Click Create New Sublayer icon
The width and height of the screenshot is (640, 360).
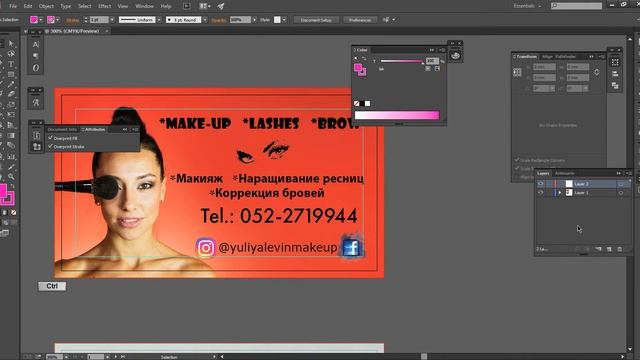point(598,249)
